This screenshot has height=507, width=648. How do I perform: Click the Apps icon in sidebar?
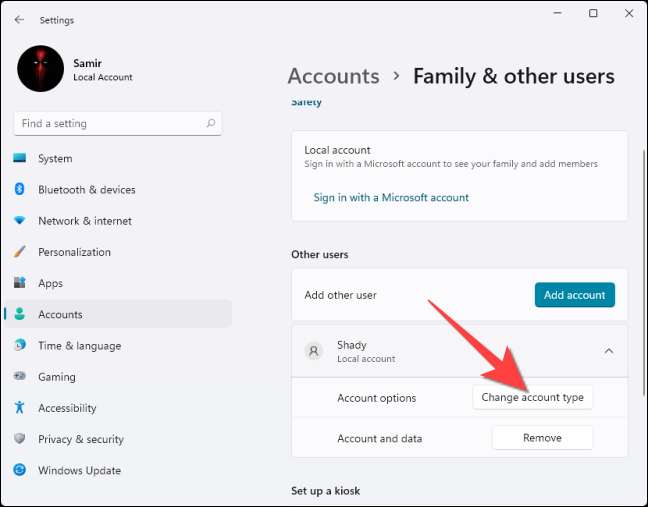point(19,283)
